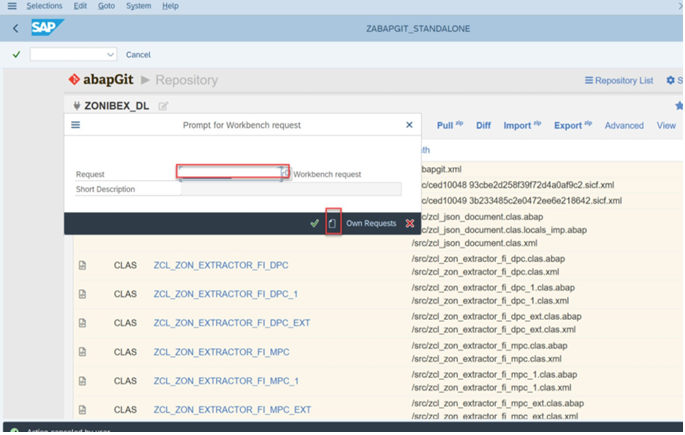
Task: Open the Goto menu
Action: [x=106, y=6]
